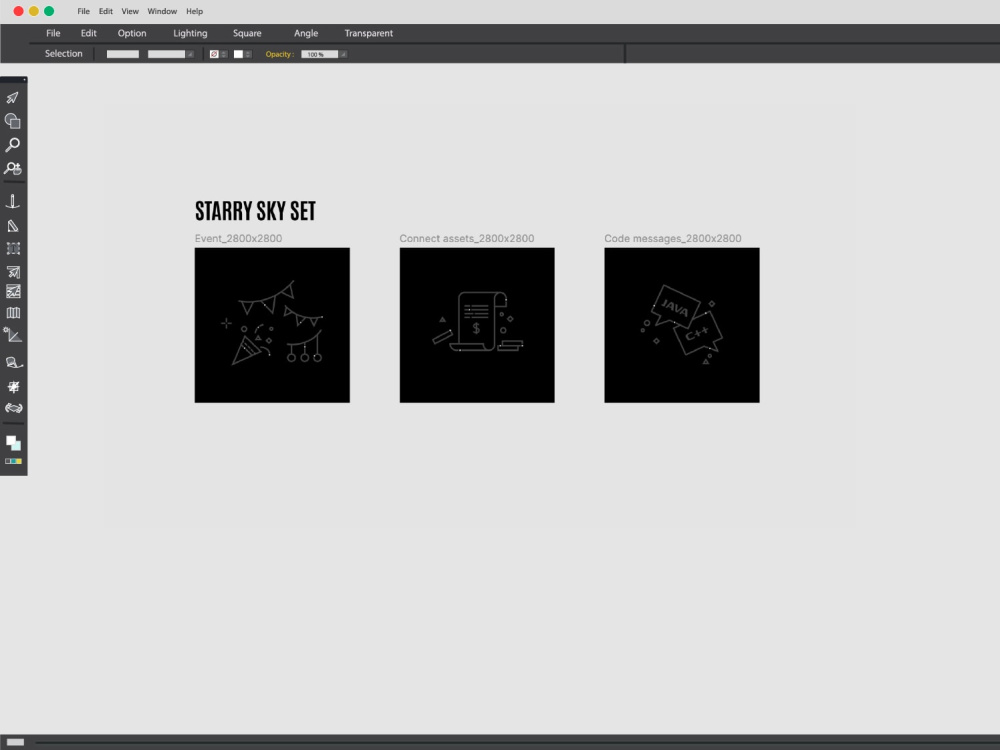The image size is (1000, 750).
Task: Select the anchor tool in left toolbar
Action: (x=13, y=202)
